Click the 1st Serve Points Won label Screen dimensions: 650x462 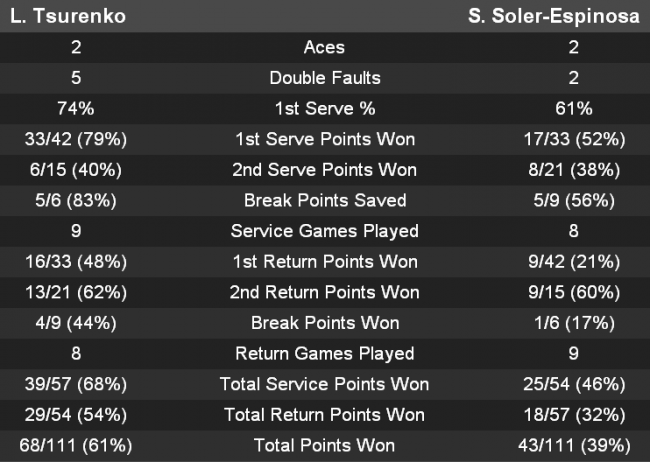324,139
